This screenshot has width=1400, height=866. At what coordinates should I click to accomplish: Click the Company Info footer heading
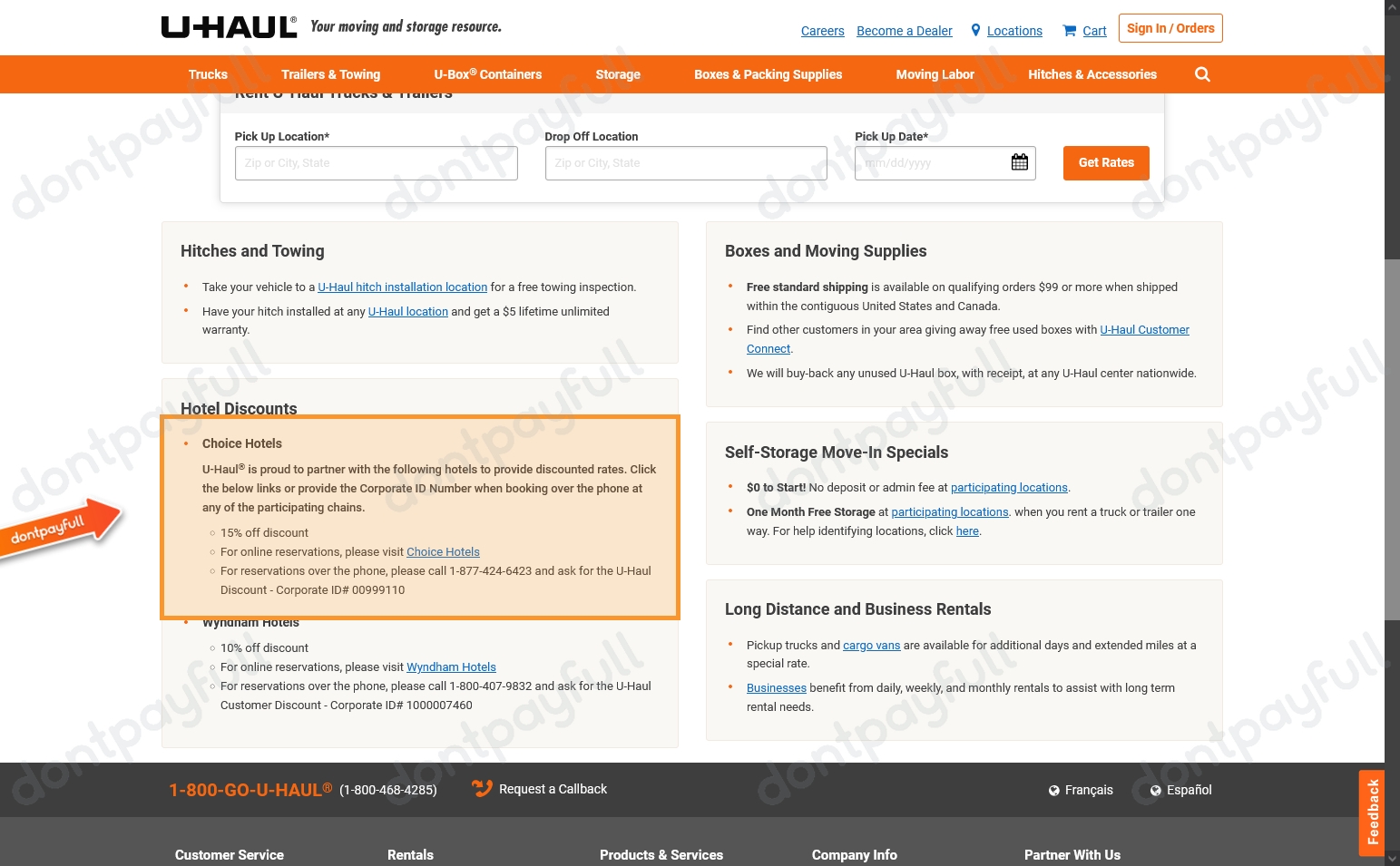point(855,855)
